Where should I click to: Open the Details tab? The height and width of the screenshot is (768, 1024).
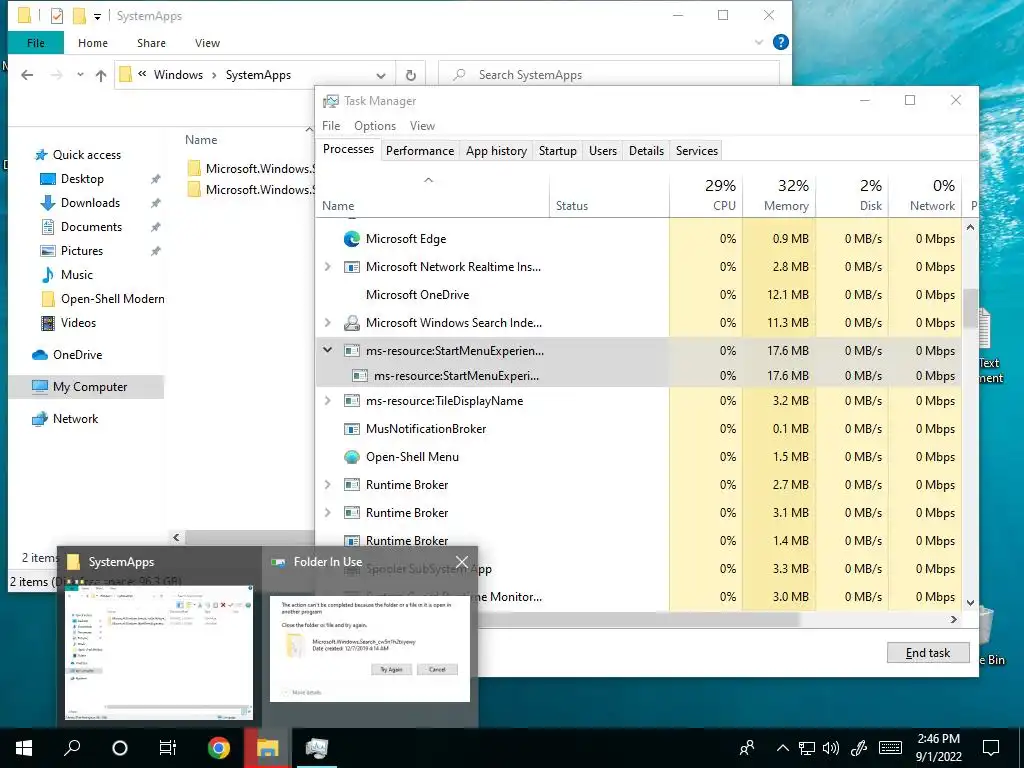pyautogui.click(x=647, y=151)
